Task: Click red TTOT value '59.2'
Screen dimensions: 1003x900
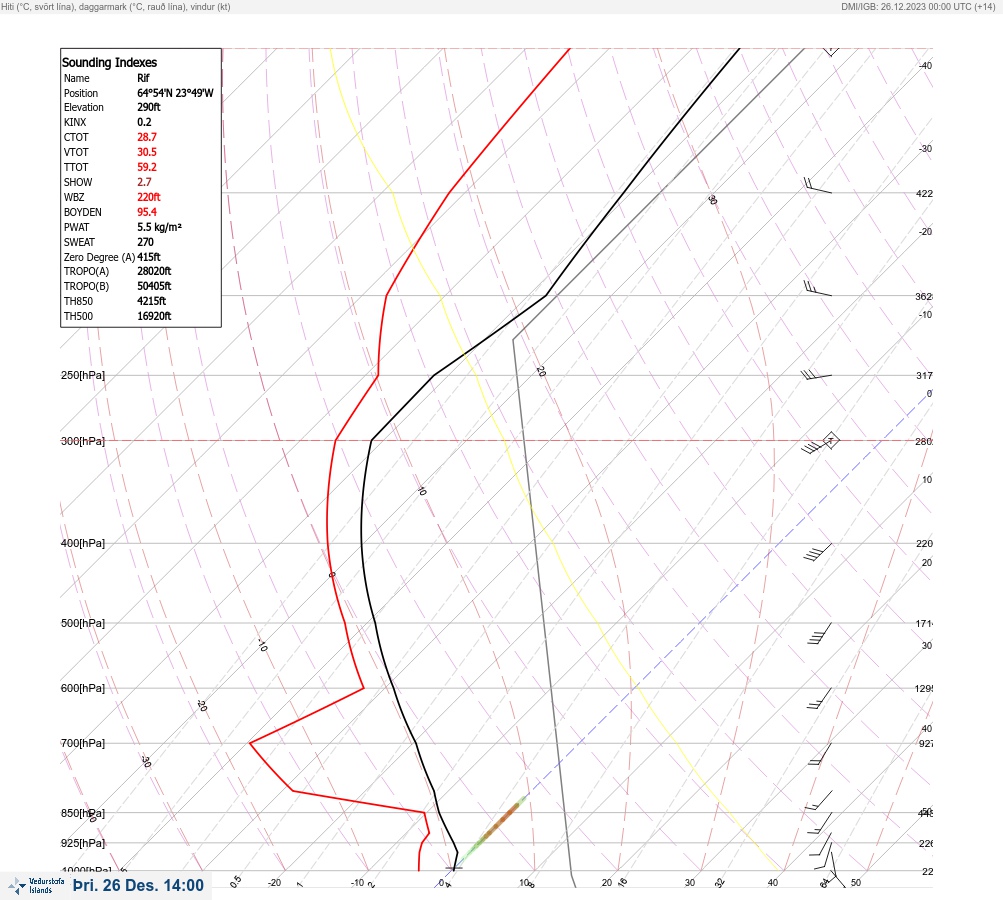Action: coord(146,167)
